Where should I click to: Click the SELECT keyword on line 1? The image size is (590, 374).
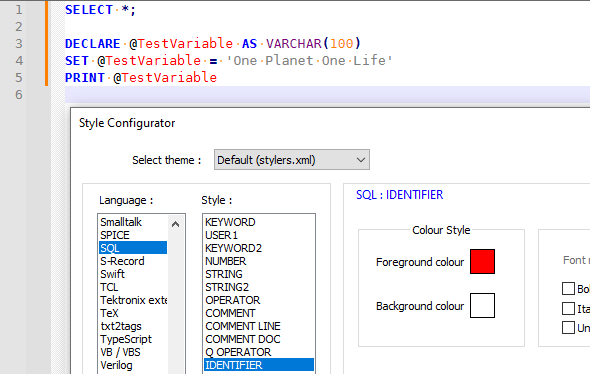pos(89,10)
